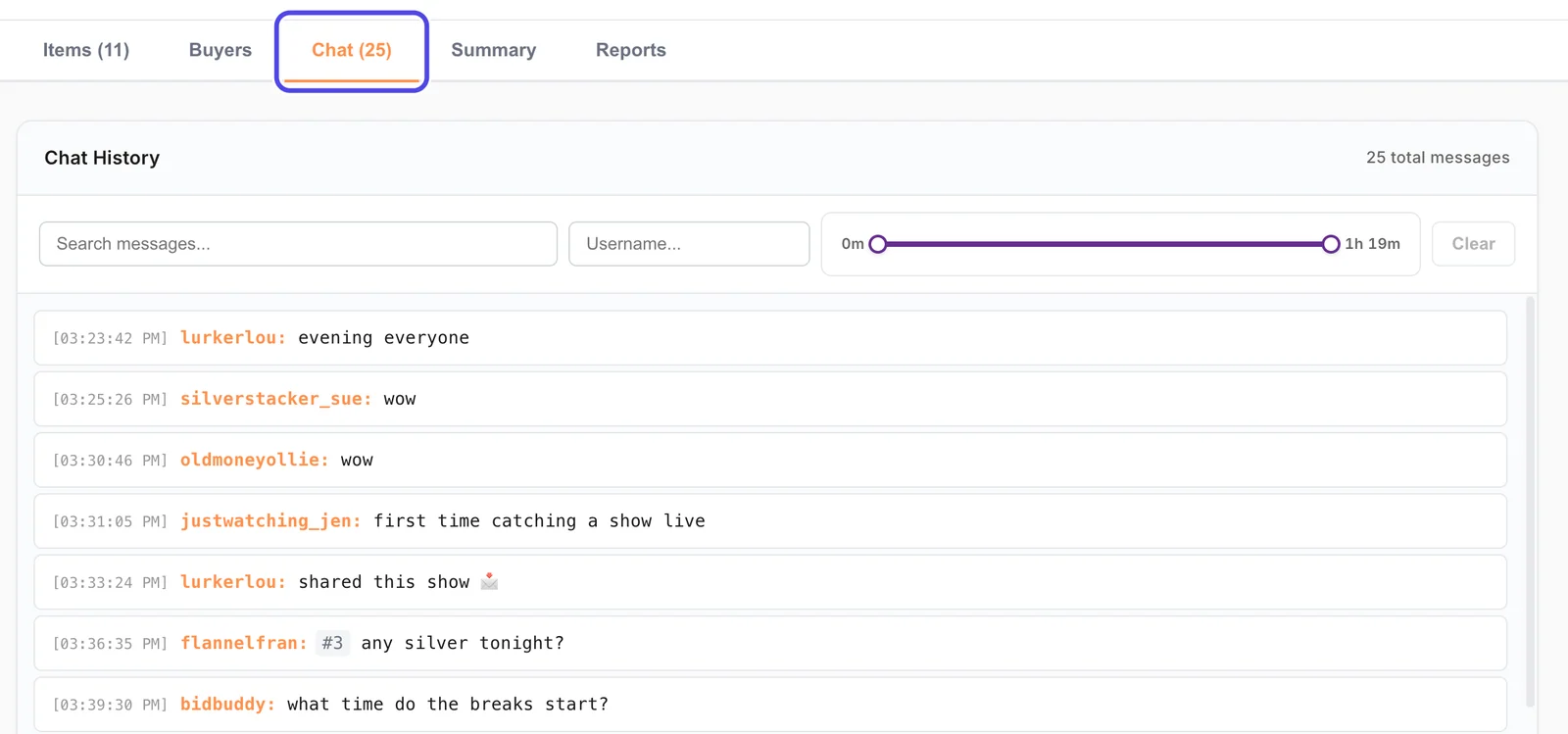Click message 'any silver tonight?'
This screenshot has height=734, width=1568.
[463, 643]
